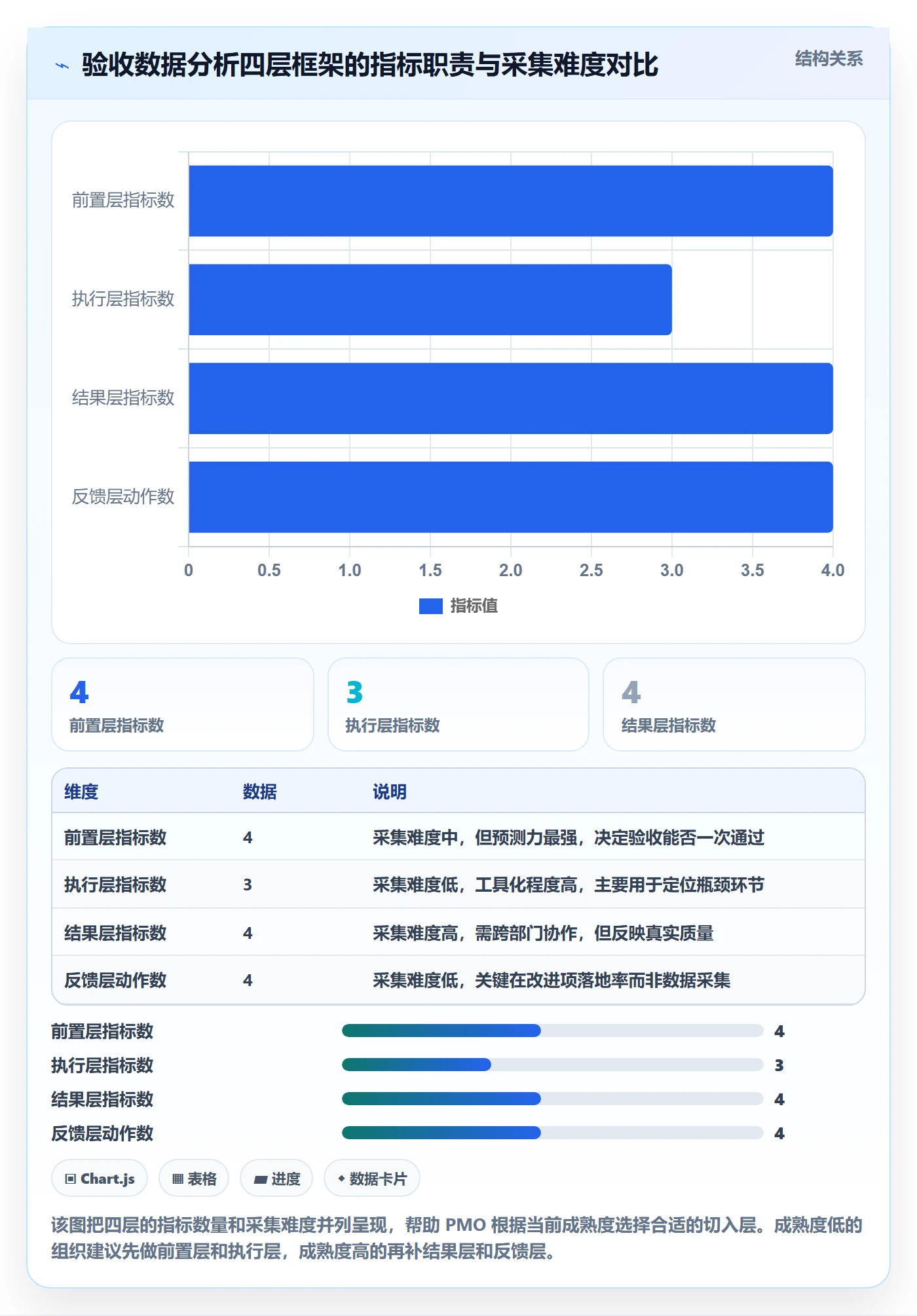The height and width of the screenshot is (1316, 917).
Task: Click the 反馈层动作数 y-axis label in the chart
Action: (123, 496)
